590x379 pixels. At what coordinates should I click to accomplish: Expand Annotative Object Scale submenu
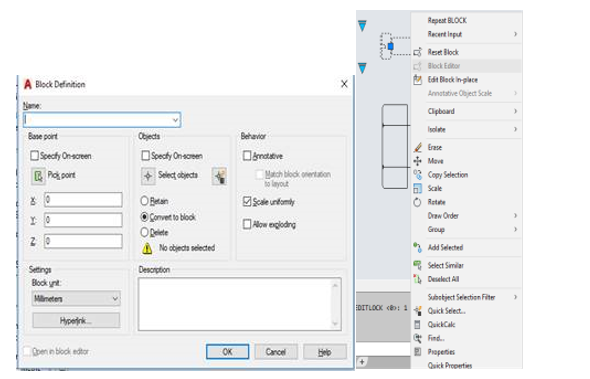point(515,93)
